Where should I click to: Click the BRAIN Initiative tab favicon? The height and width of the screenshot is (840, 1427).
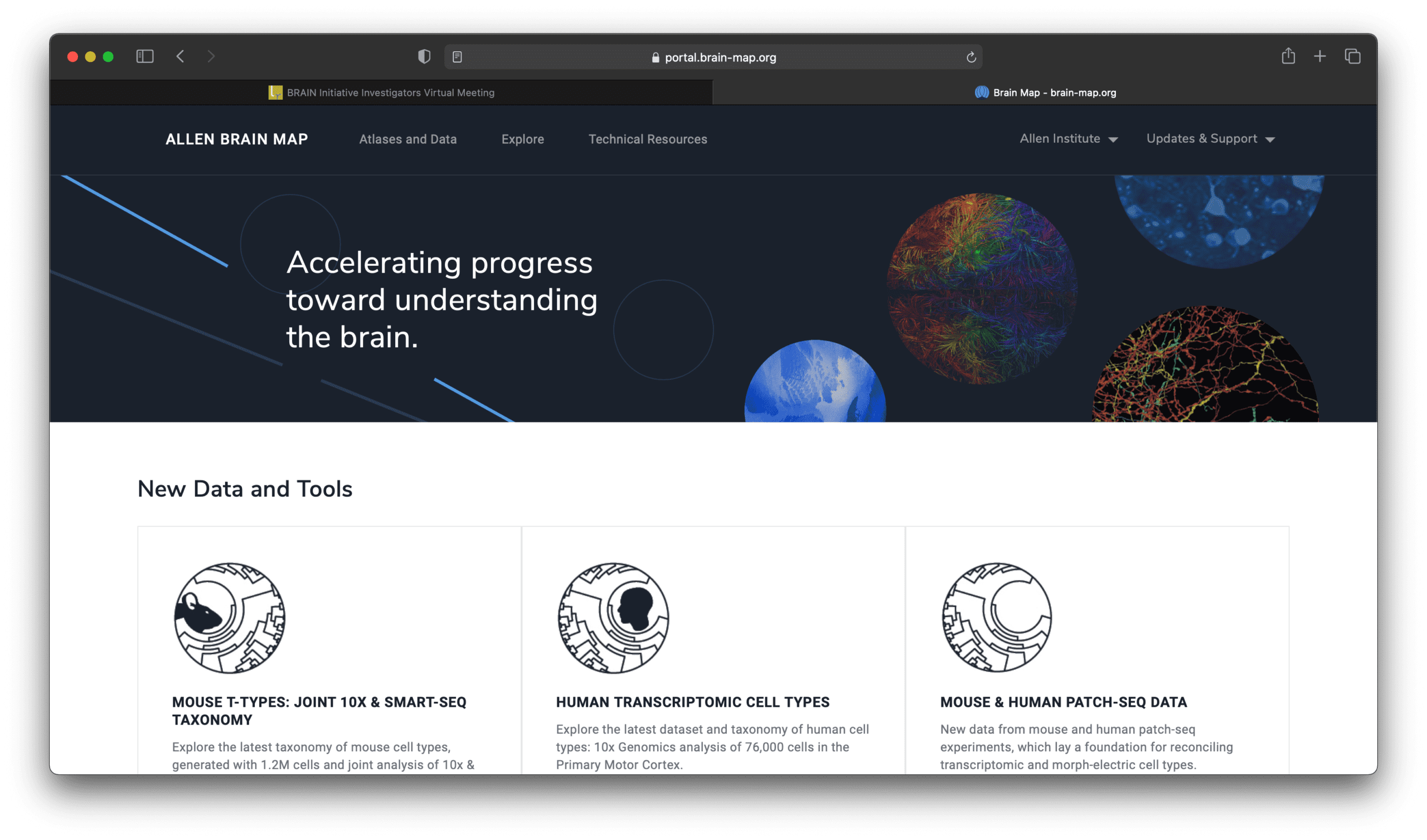pos(275,93)
